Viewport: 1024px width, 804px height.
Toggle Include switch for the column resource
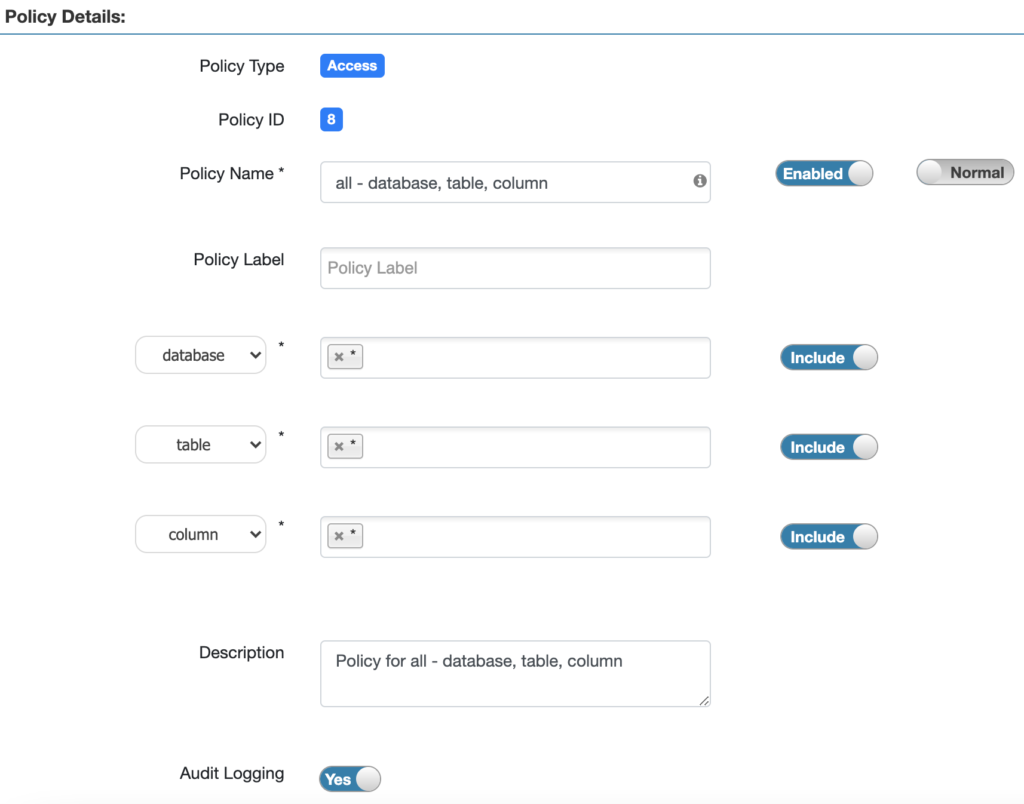[828, 537]
